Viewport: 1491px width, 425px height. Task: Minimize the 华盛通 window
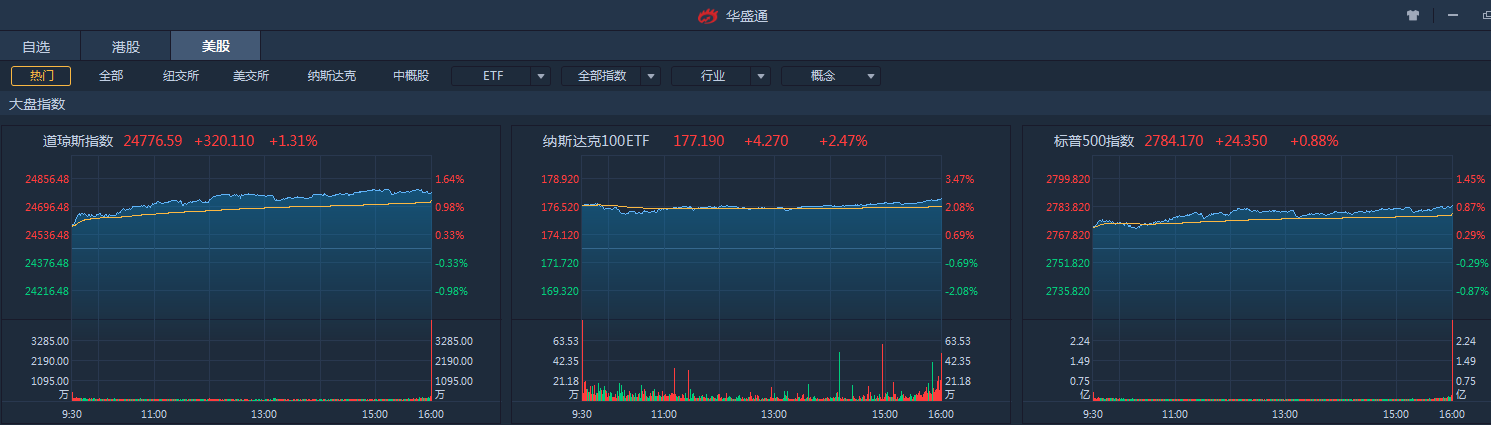1452,15
